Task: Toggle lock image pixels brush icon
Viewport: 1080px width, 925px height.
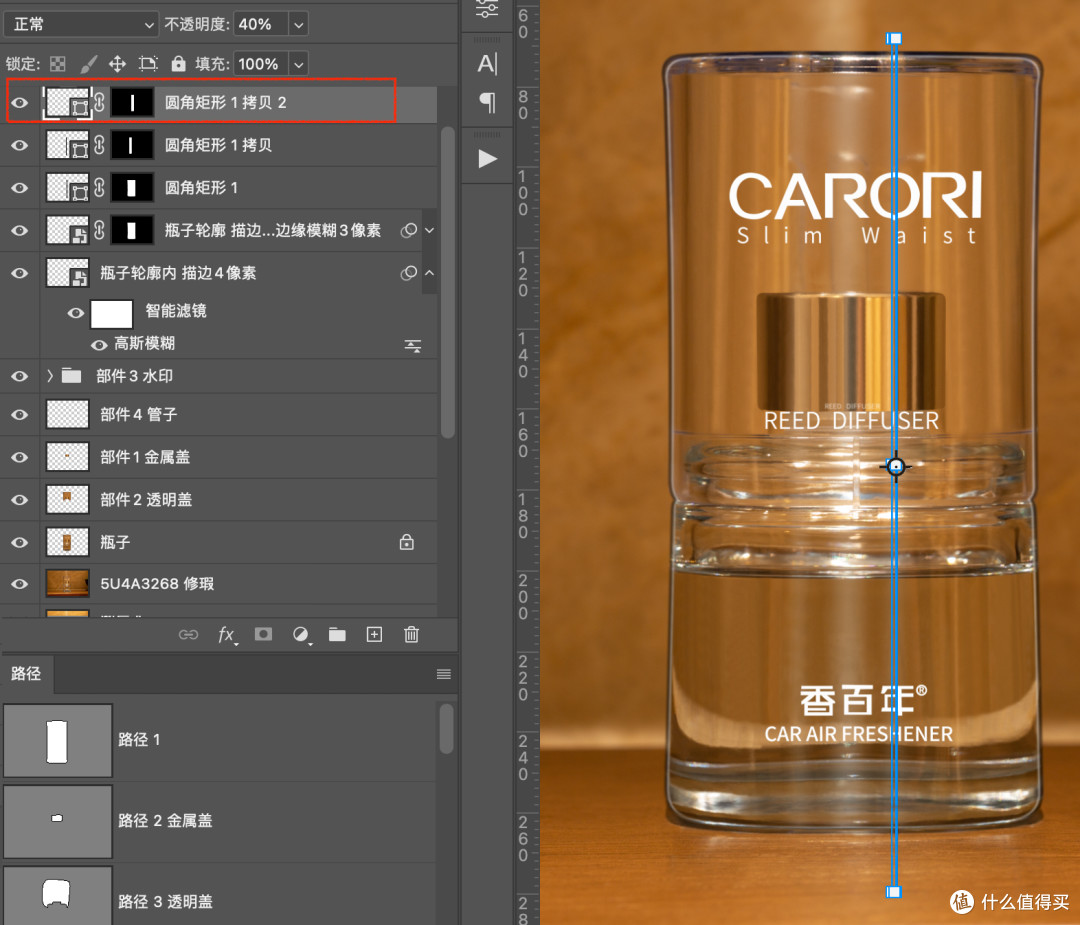Action: point(88,64)
